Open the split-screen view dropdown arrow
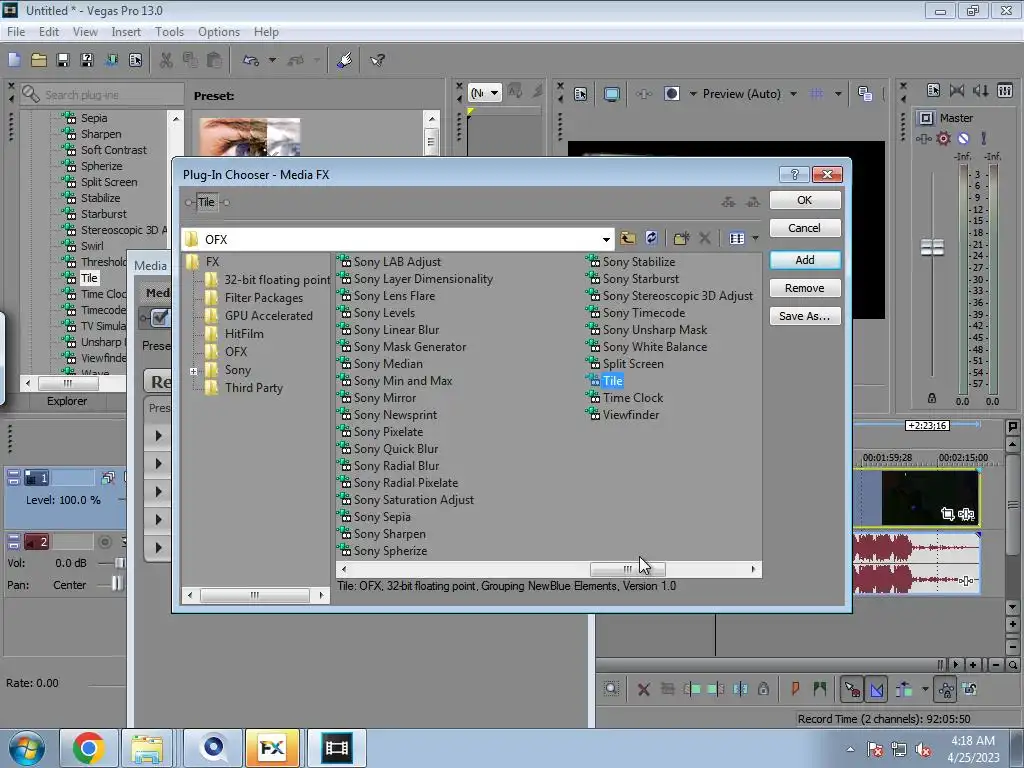Viewport: 1024px width, 768px height. click(693, 94)
